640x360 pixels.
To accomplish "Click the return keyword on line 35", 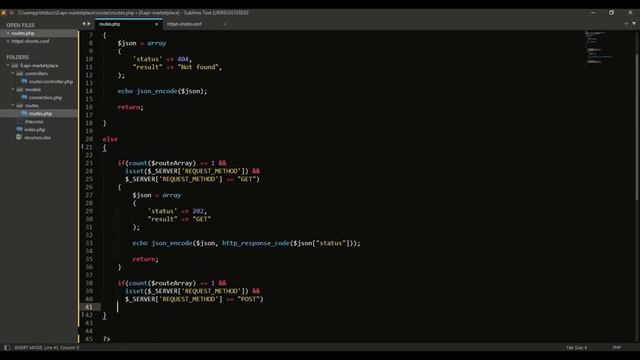I will [144, 259].
